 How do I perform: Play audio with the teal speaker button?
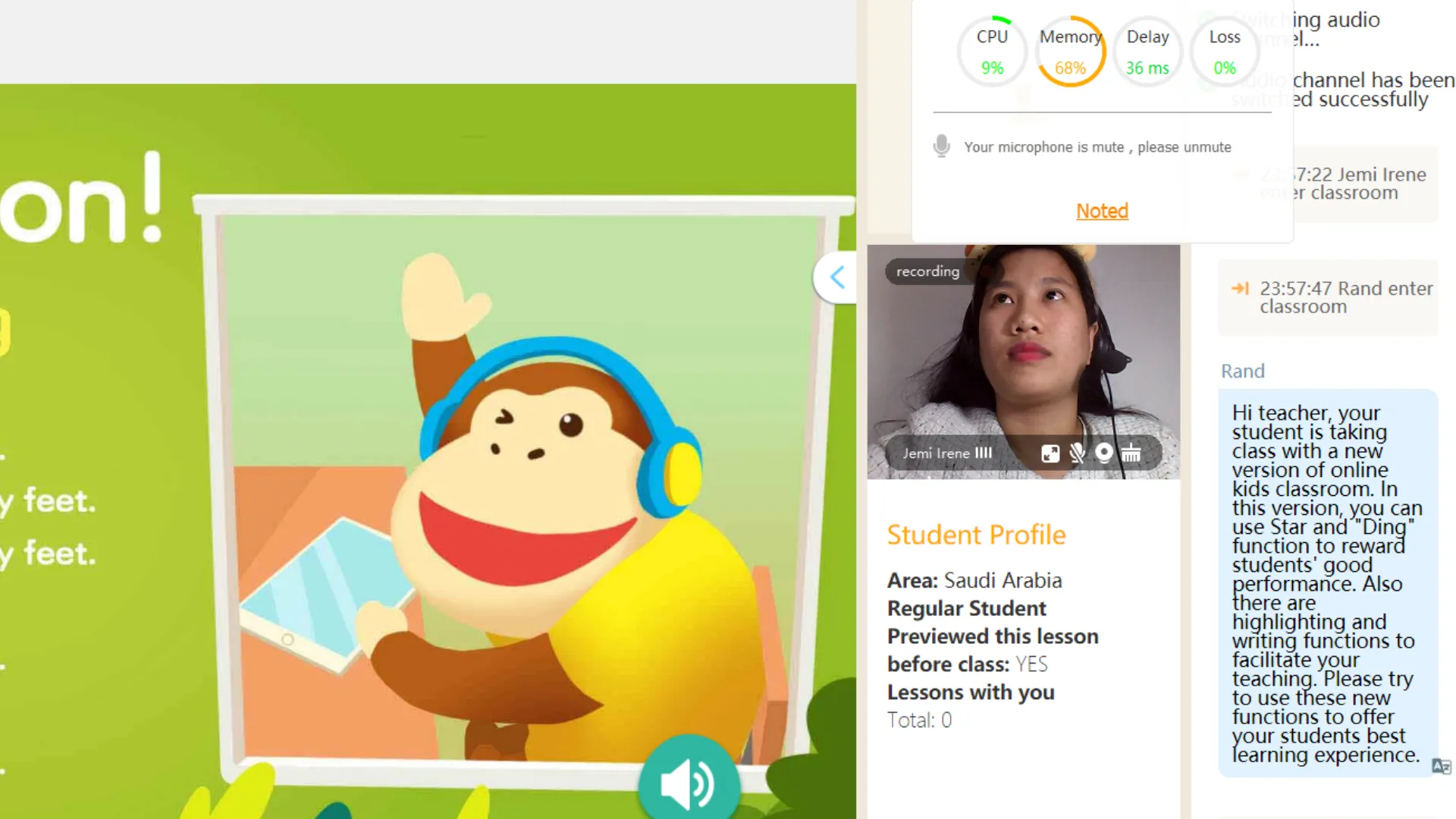coord(688,781)
